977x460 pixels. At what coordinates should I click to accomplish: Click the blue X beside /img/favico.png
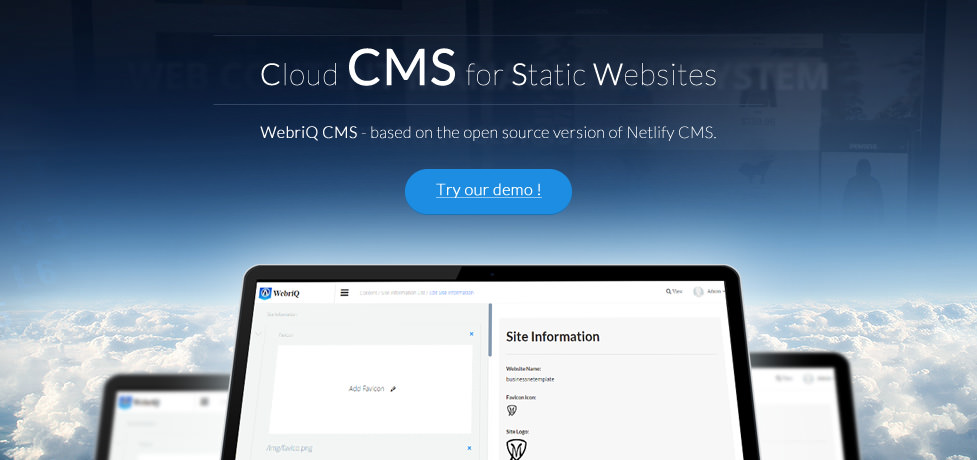[469, 448]
